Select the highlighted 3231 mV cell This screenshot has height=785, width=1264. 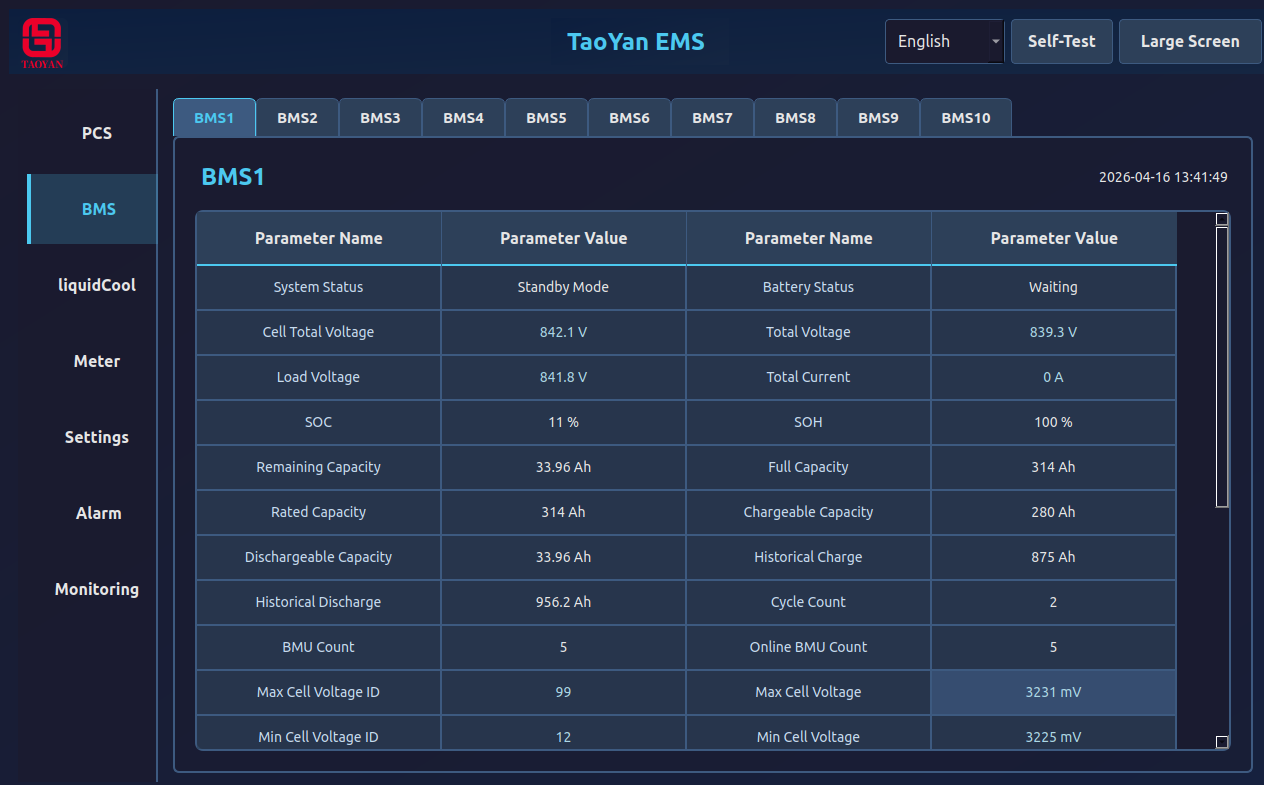[1053, 692]
